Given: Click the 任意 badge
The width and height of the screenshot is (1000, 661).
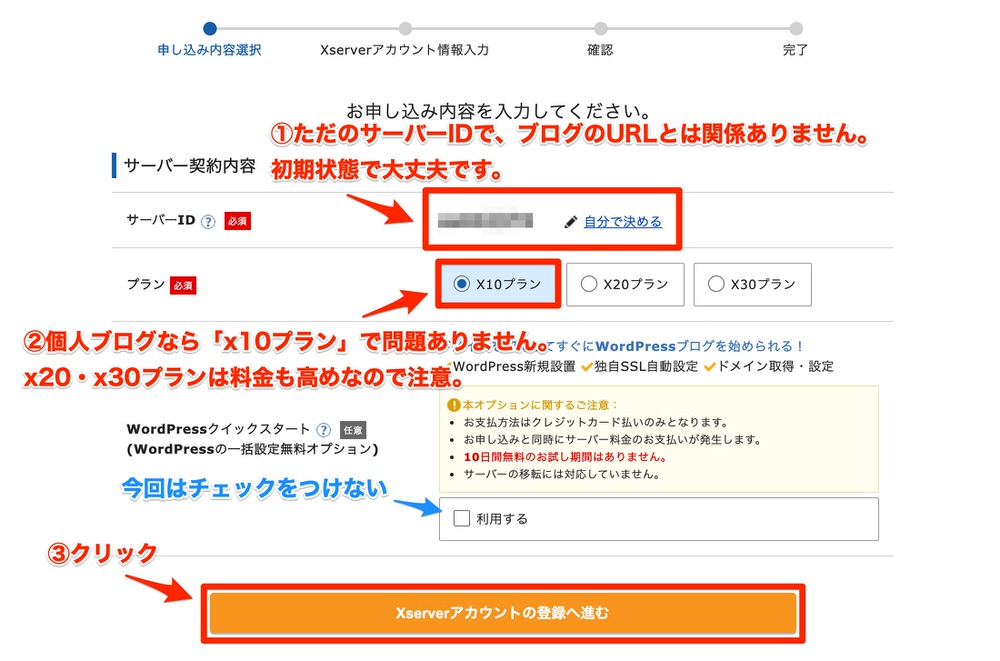Looking at the screenshot, I should (353, 430).
